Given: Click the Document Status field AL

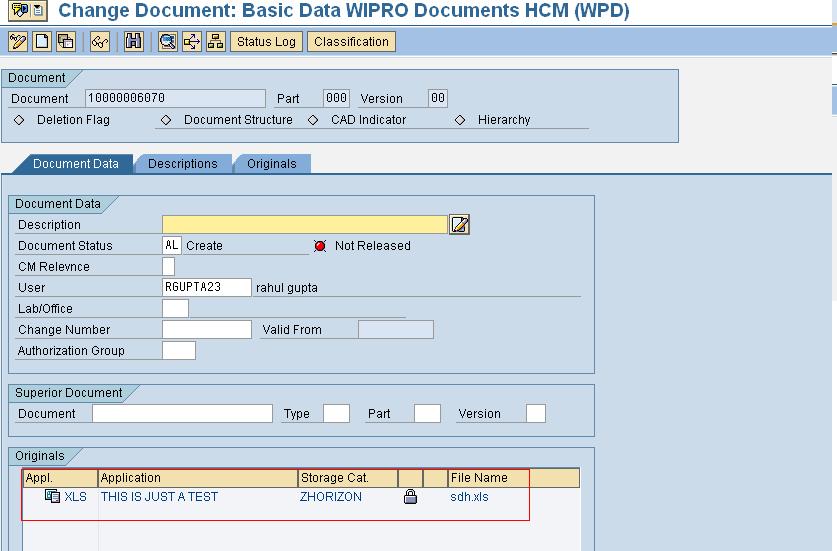Looking at the screenshot, I should tap(172, 246).
